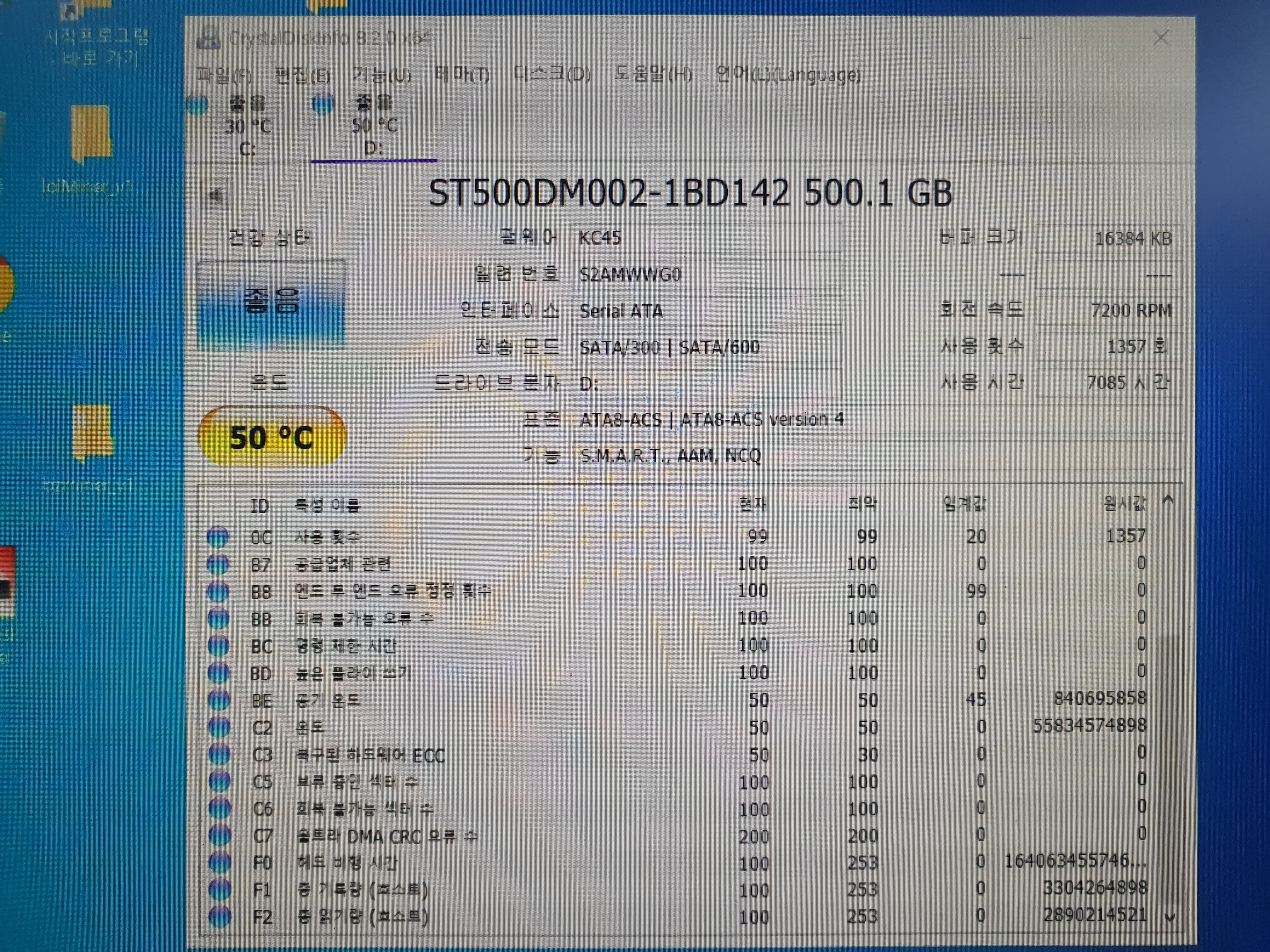
Task: Click the status orb for row BC
Action: click(218, 646)
